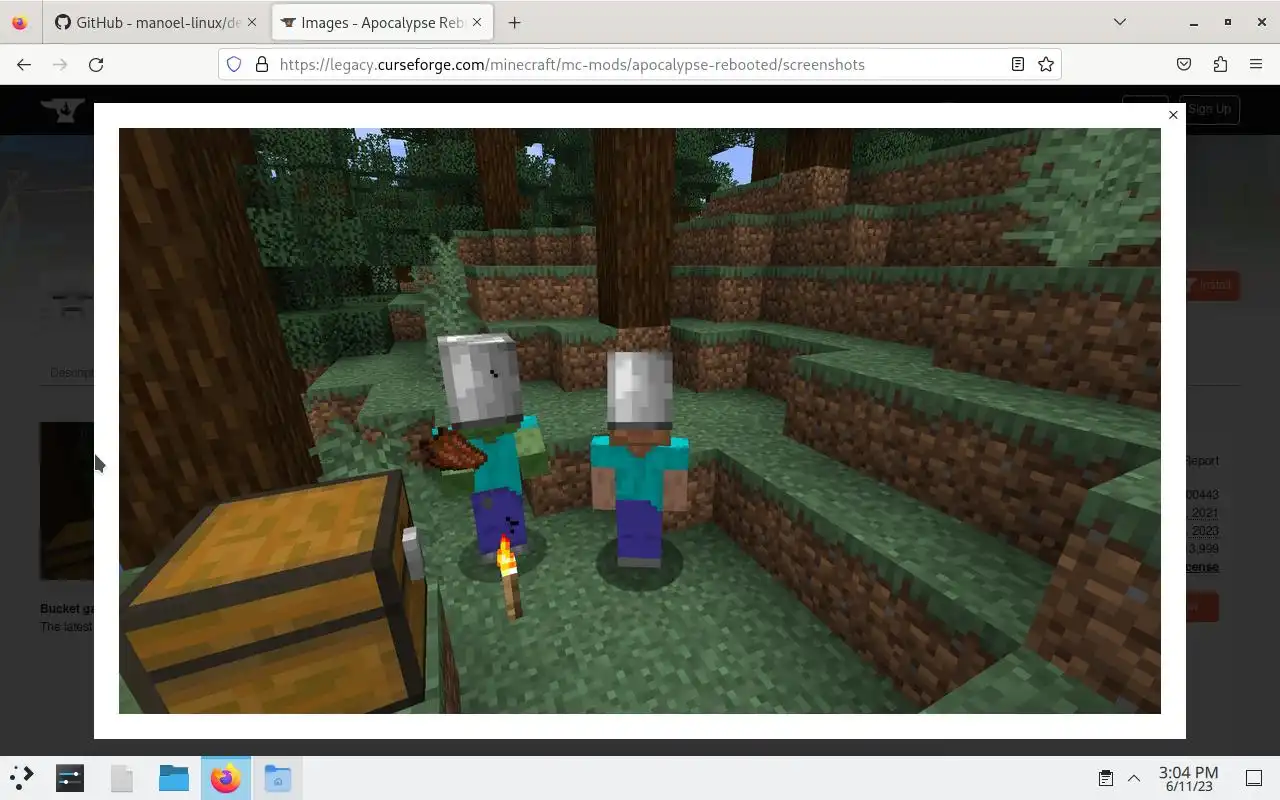Select the Images - Apocalypse Rebooted tab
1280x800 pixels.
tap(380, 22)
